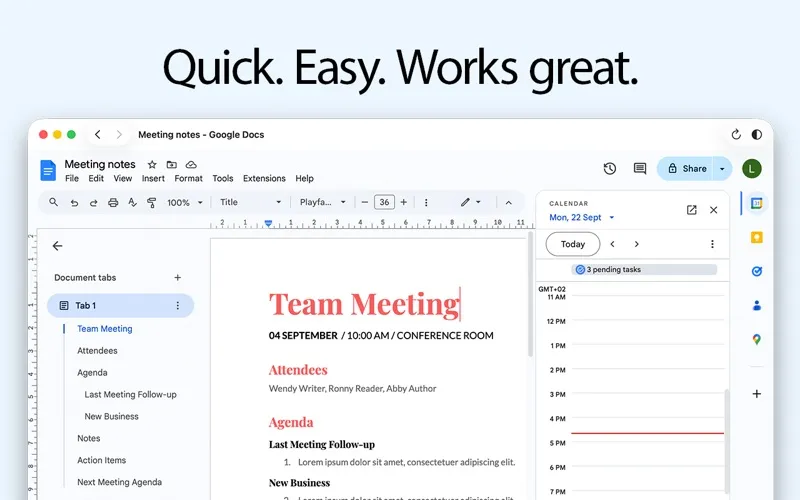Click the get add-ons plus icon
This screenshot has height=500, width=800.
[757, 393]
